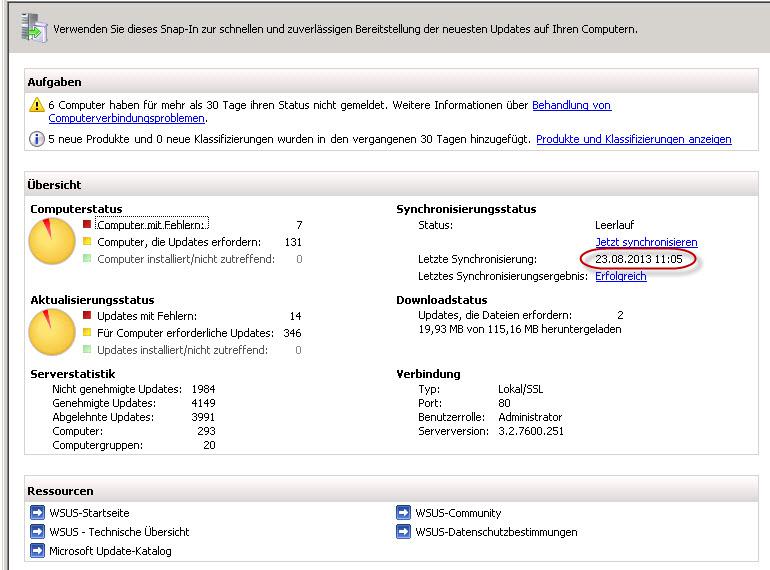
Task: Click green swatch beside Computer installiert/nicht zutreffend
Action: [x=87, y=259]
